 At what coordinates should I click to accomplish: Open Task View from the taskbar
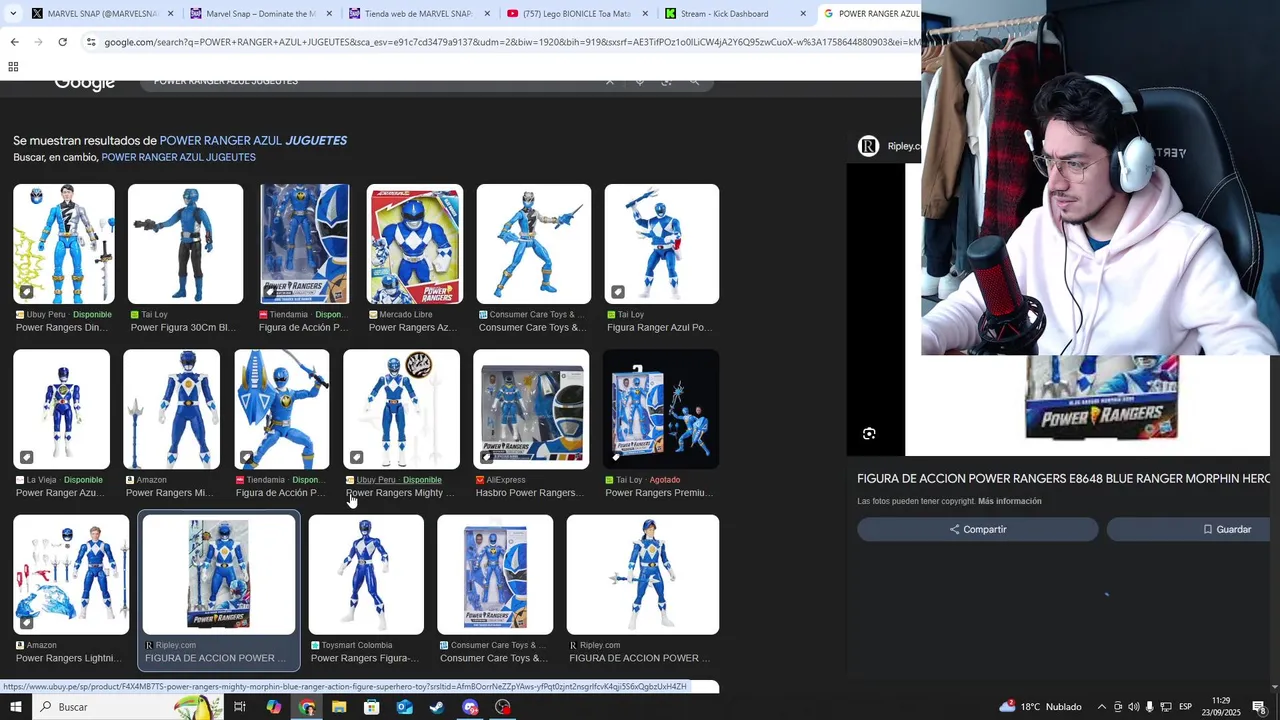click(240, 707)
